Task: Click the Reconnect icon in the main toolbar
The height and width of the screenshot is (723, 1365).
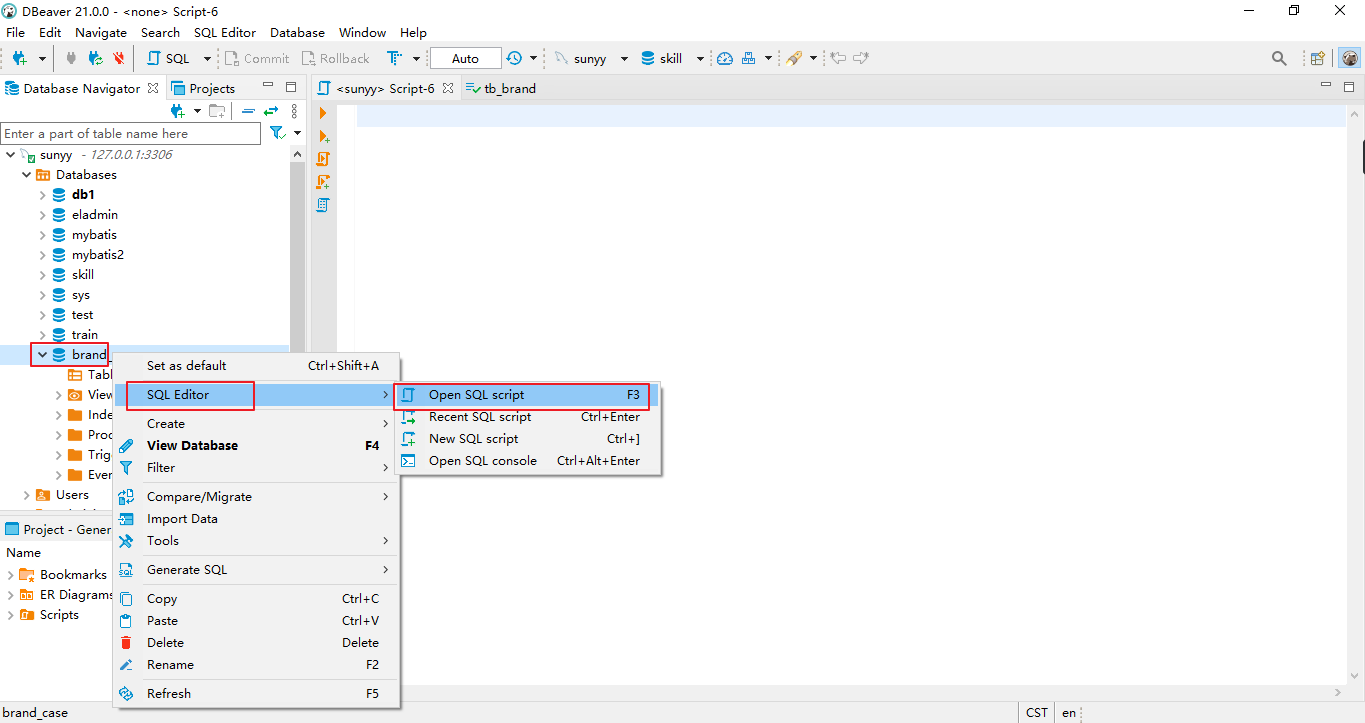Action: point(95,59)
